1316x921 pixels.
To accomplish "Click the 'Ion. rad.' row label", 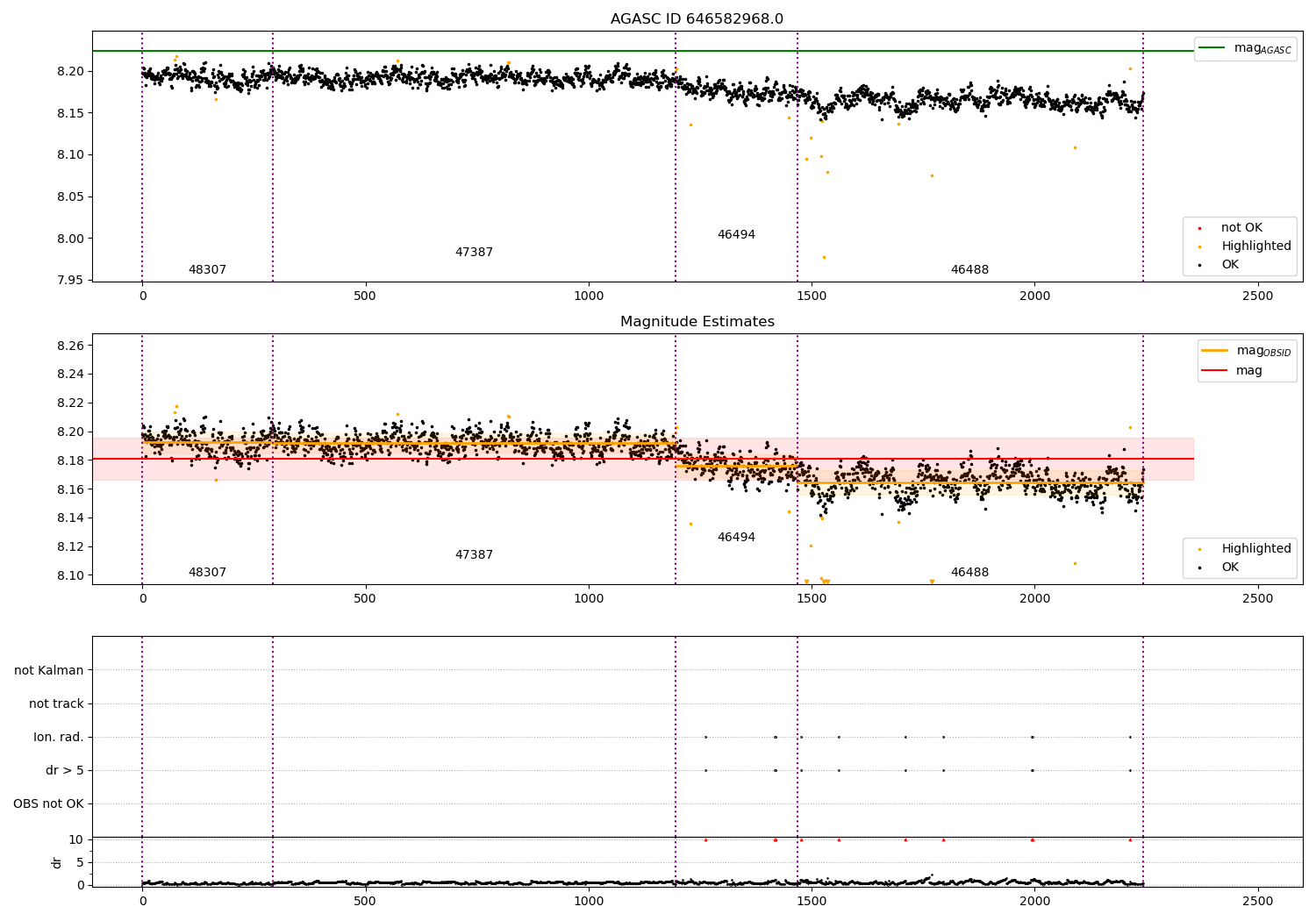I will (59, 738).
